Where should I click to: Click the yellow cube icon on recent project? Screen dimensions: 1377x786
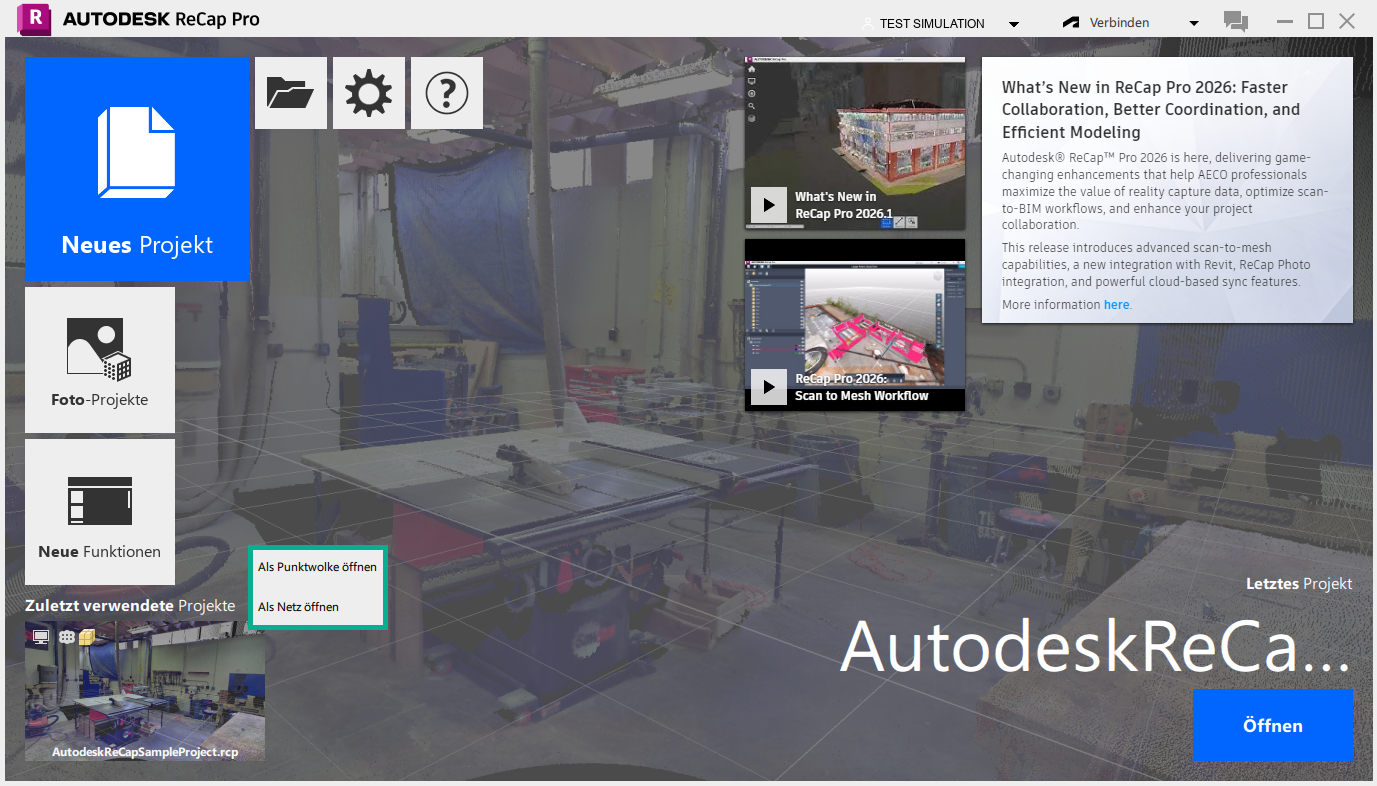(x=87, y=636)
